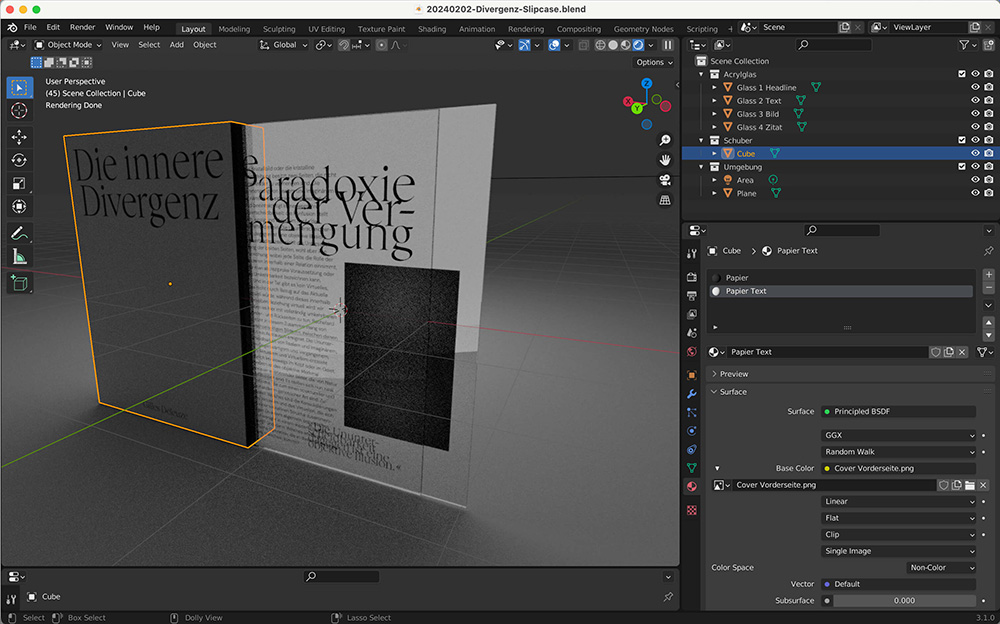
Task: Collapse the Surface panel
Action: click(x=733, y=392)
